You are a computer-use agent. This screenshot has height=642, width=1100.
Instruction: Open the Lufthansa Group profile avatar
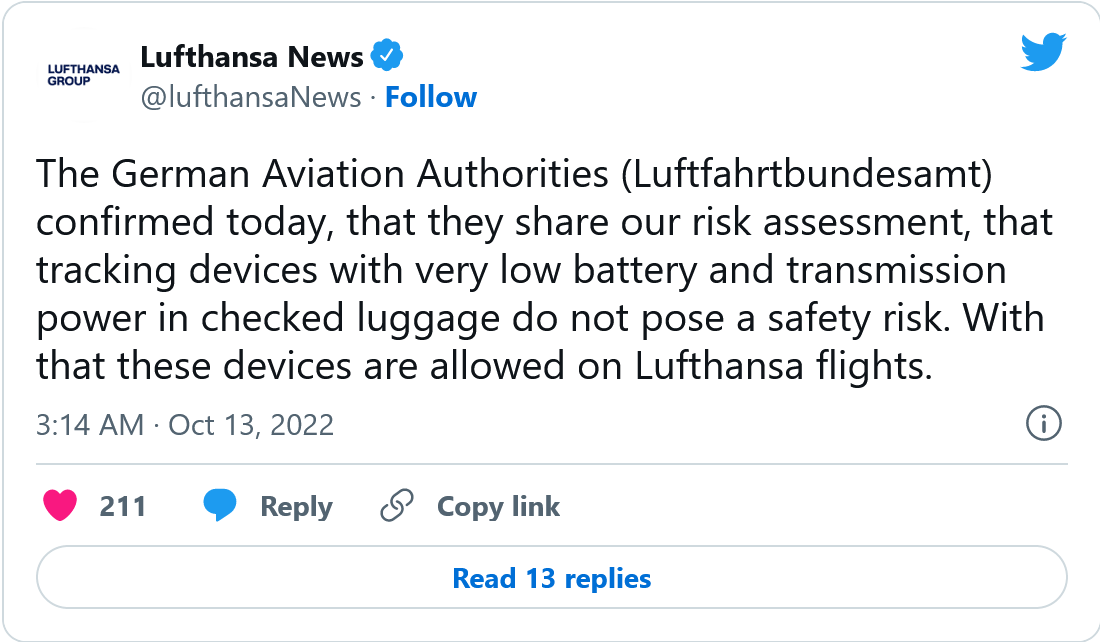coord(84,75)
